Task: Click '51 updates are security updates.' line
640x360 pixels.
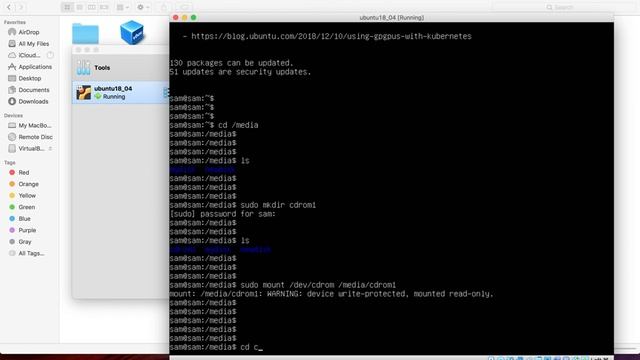Action: [240, 72]
